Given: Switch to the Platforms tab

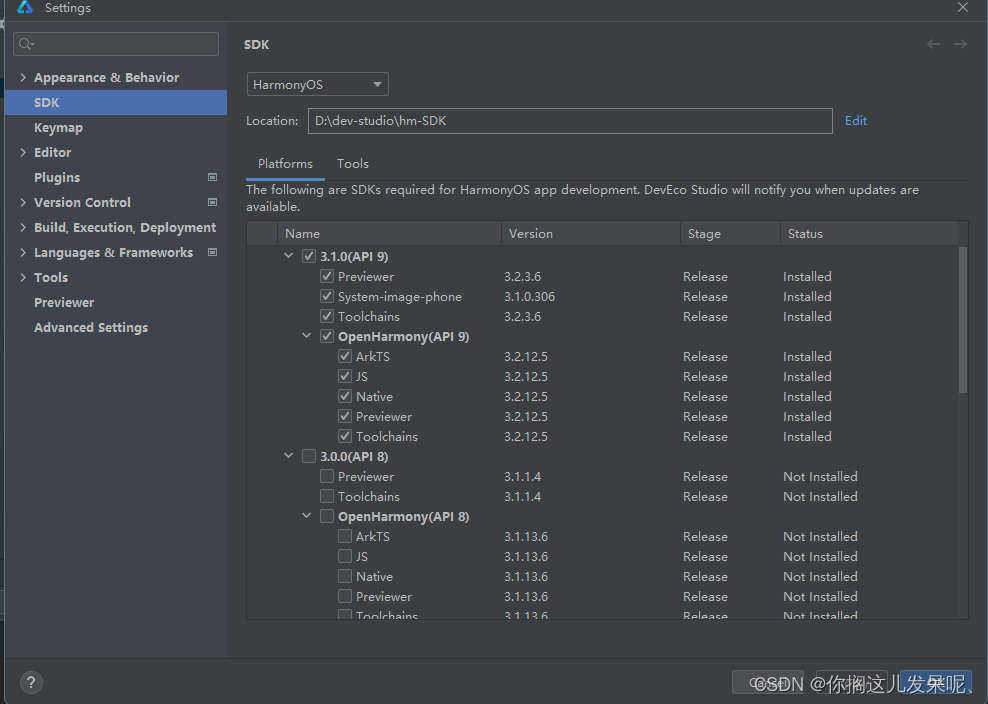Looking at the screenshot, I should pos(285,164).
